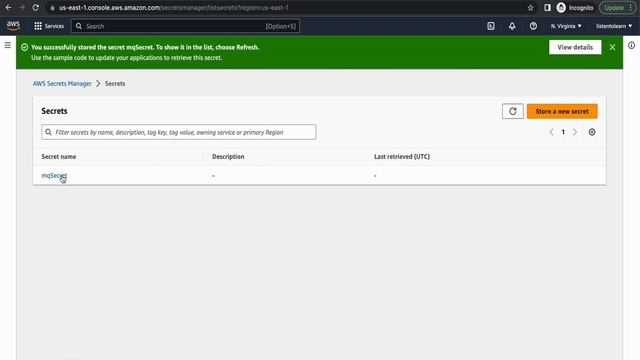Expand the N. Virginia region dropdown

tap(566, 26)
